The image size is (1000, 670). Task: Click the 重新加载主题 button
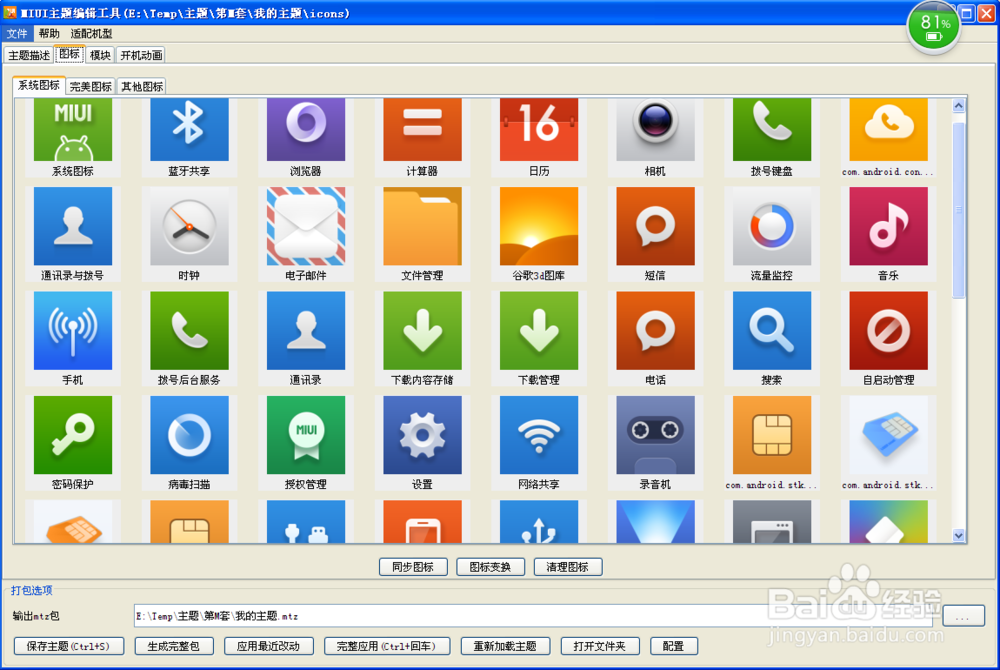(x=505, y=646)
